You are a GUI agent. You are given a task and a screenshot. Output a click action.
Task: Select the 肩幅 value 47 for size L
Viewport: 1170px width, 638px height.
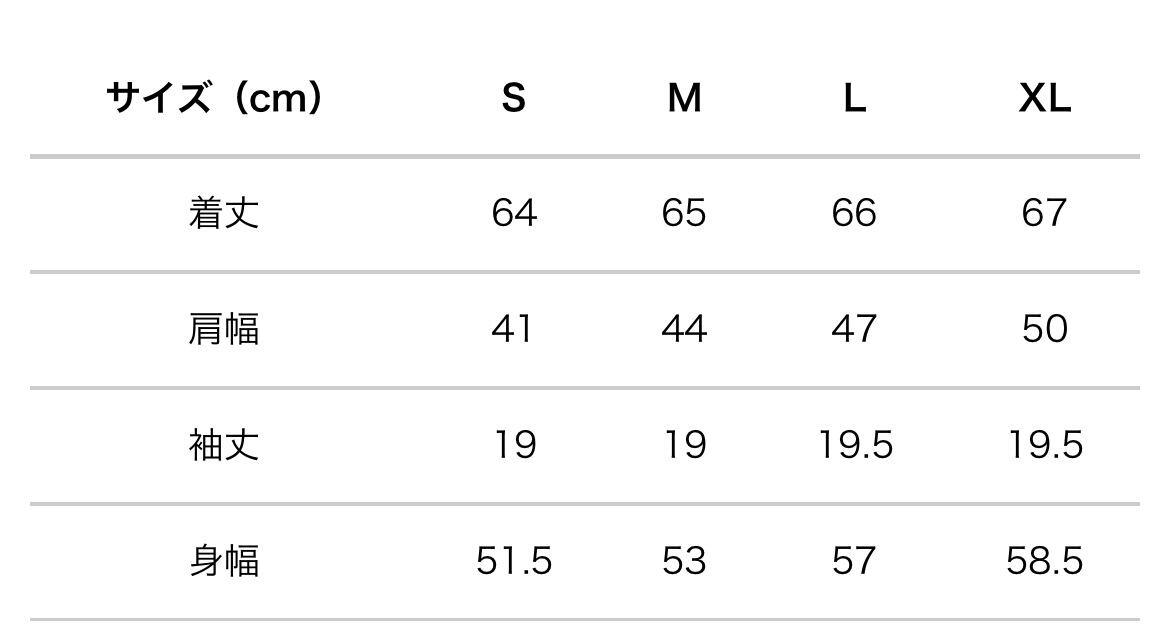pos(854,329)
